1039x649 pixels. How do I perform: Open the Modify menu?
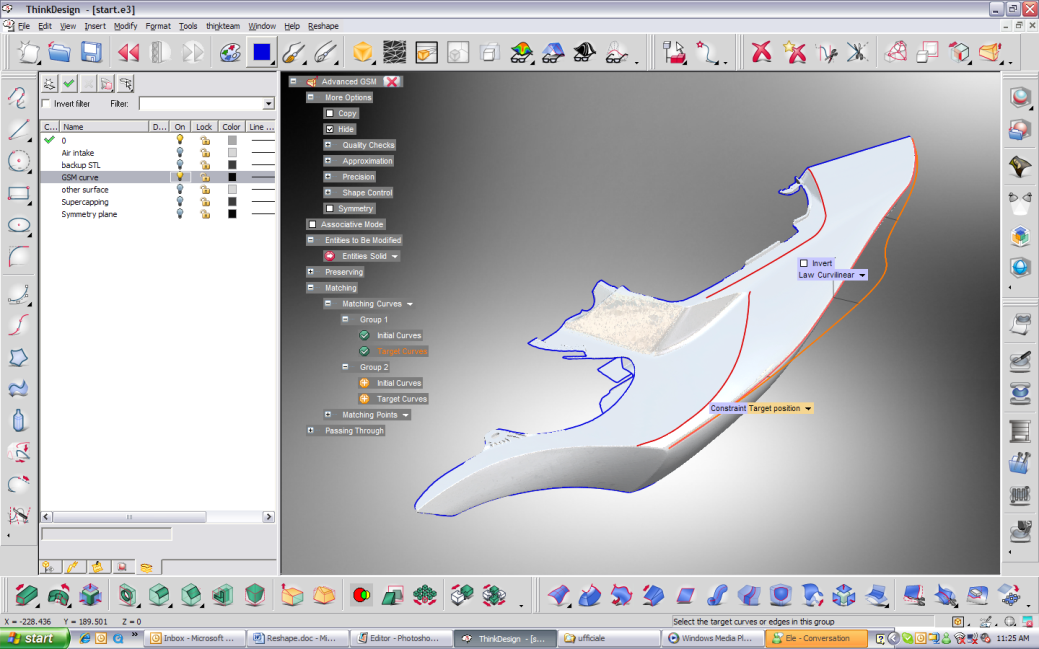[x=125, y=26]
